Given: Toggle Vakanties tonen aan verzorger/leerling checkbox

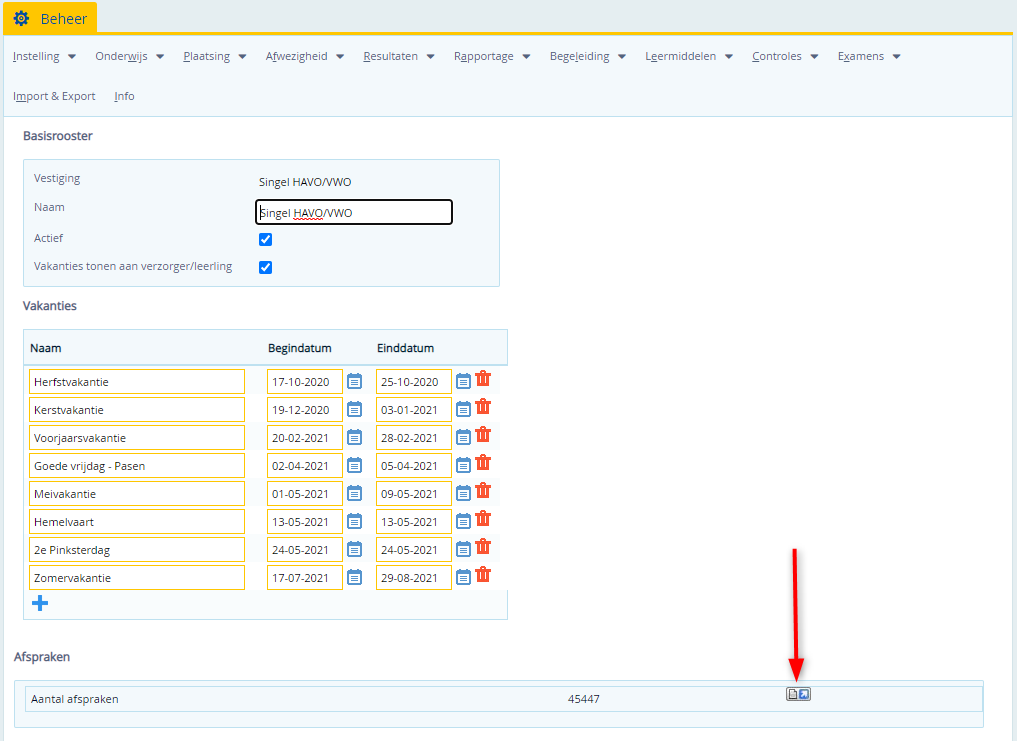Looking at the screenshot, I should (x=265, y=267).
